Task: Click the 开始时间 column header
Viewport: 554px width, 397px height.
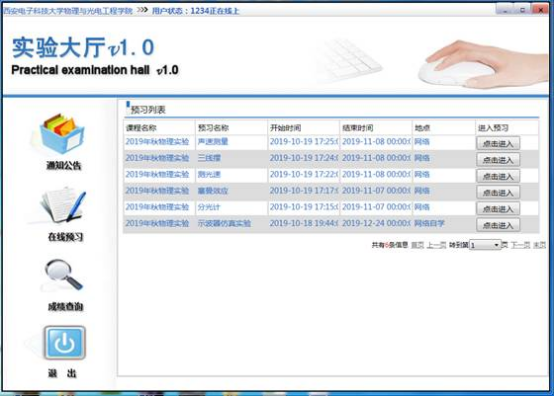Action: tap(285, 128)
